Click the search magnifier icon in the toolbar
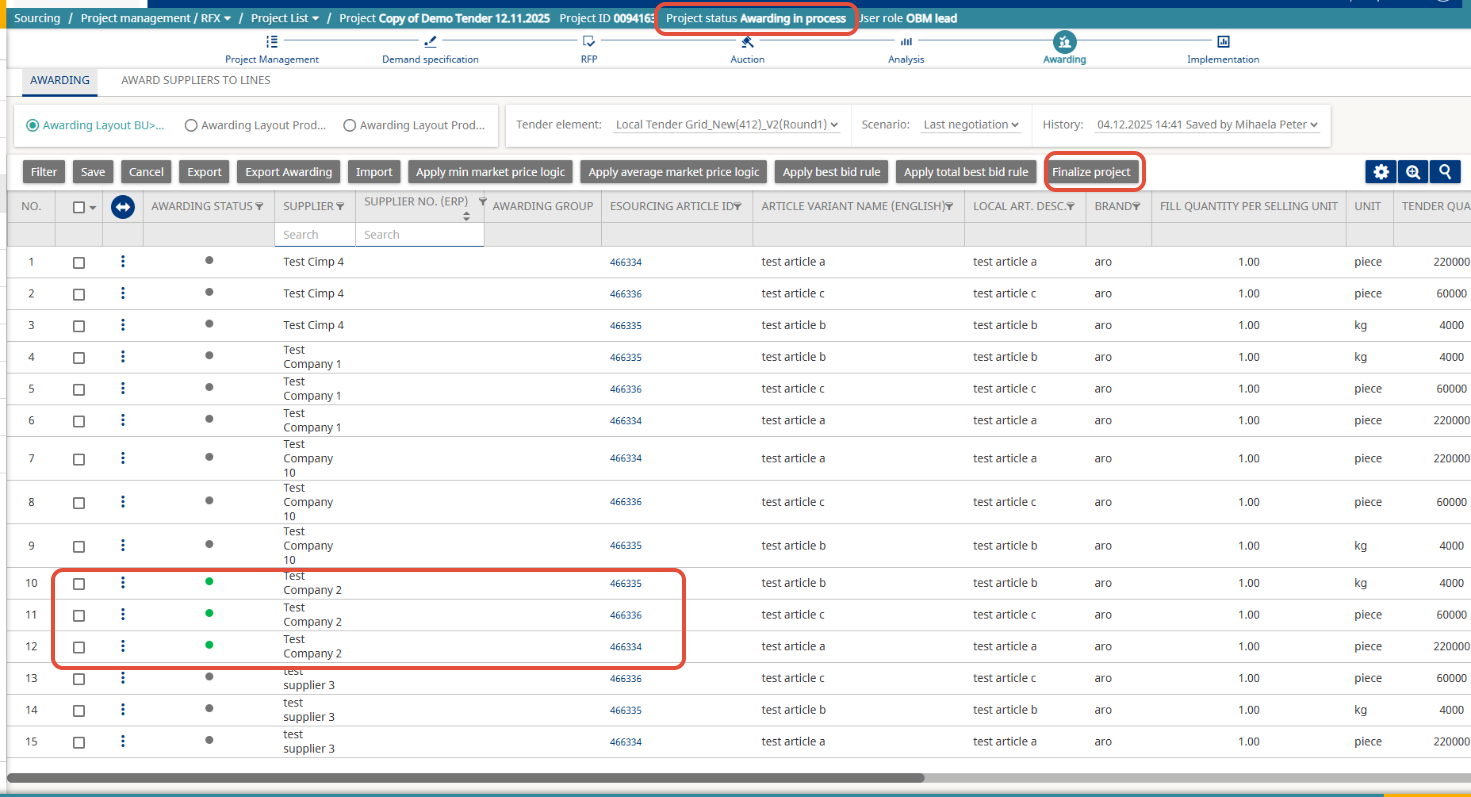This screenshot has height=797, width=1471. (1445, 172)
